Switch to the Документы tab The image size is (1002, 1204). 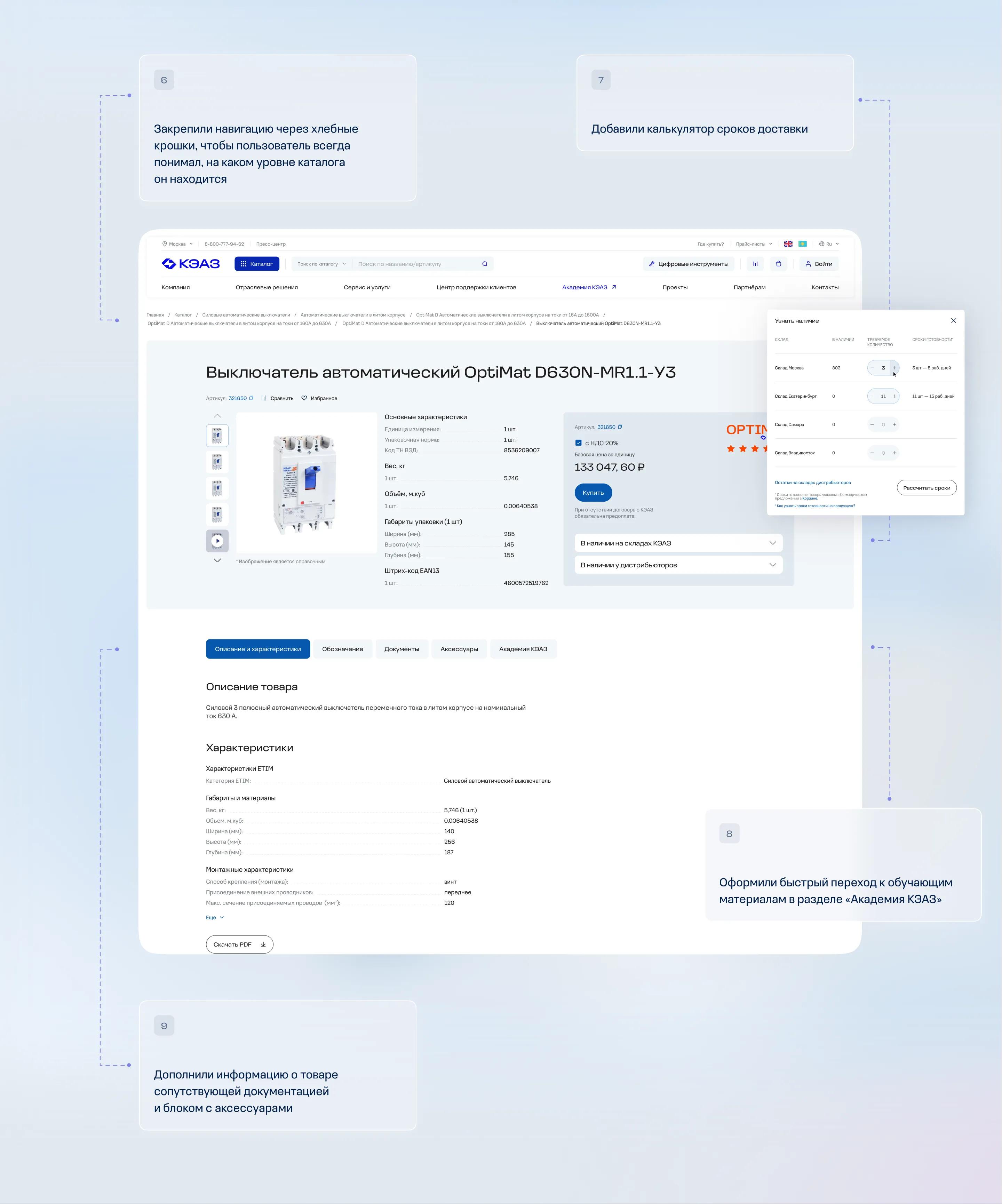click(x=401, y=649)
